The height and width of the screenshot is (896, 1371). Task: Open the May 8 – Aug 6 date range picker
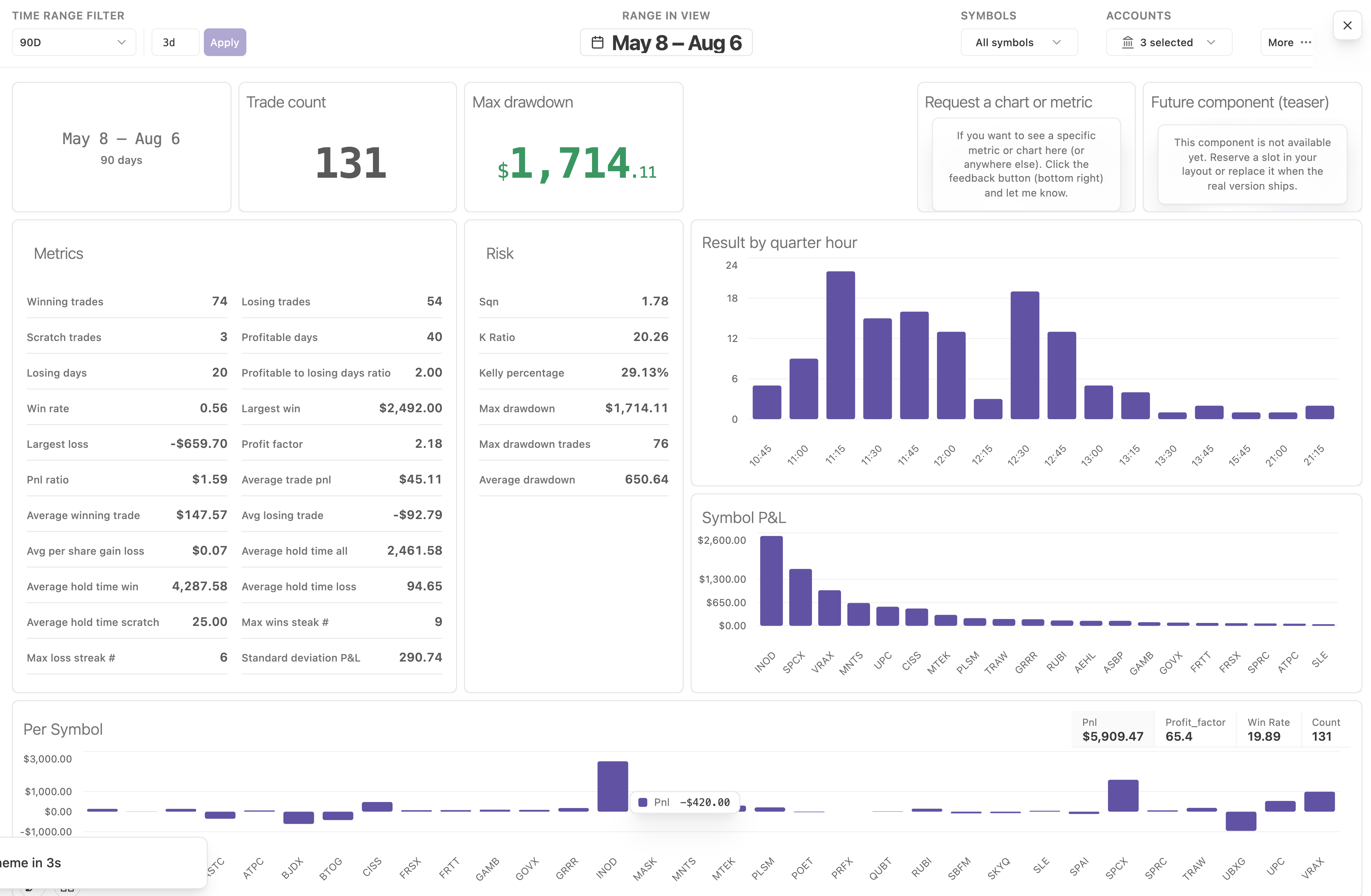[x=666, y=43]
